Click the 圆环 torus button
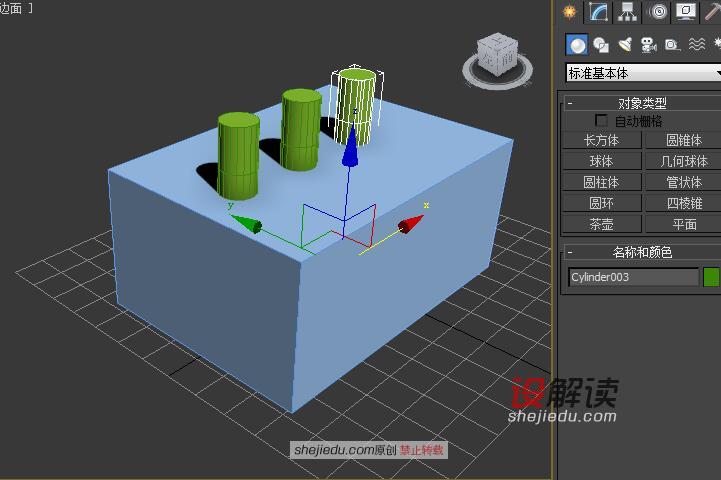721x480 pixels. [x=601, y=203]
